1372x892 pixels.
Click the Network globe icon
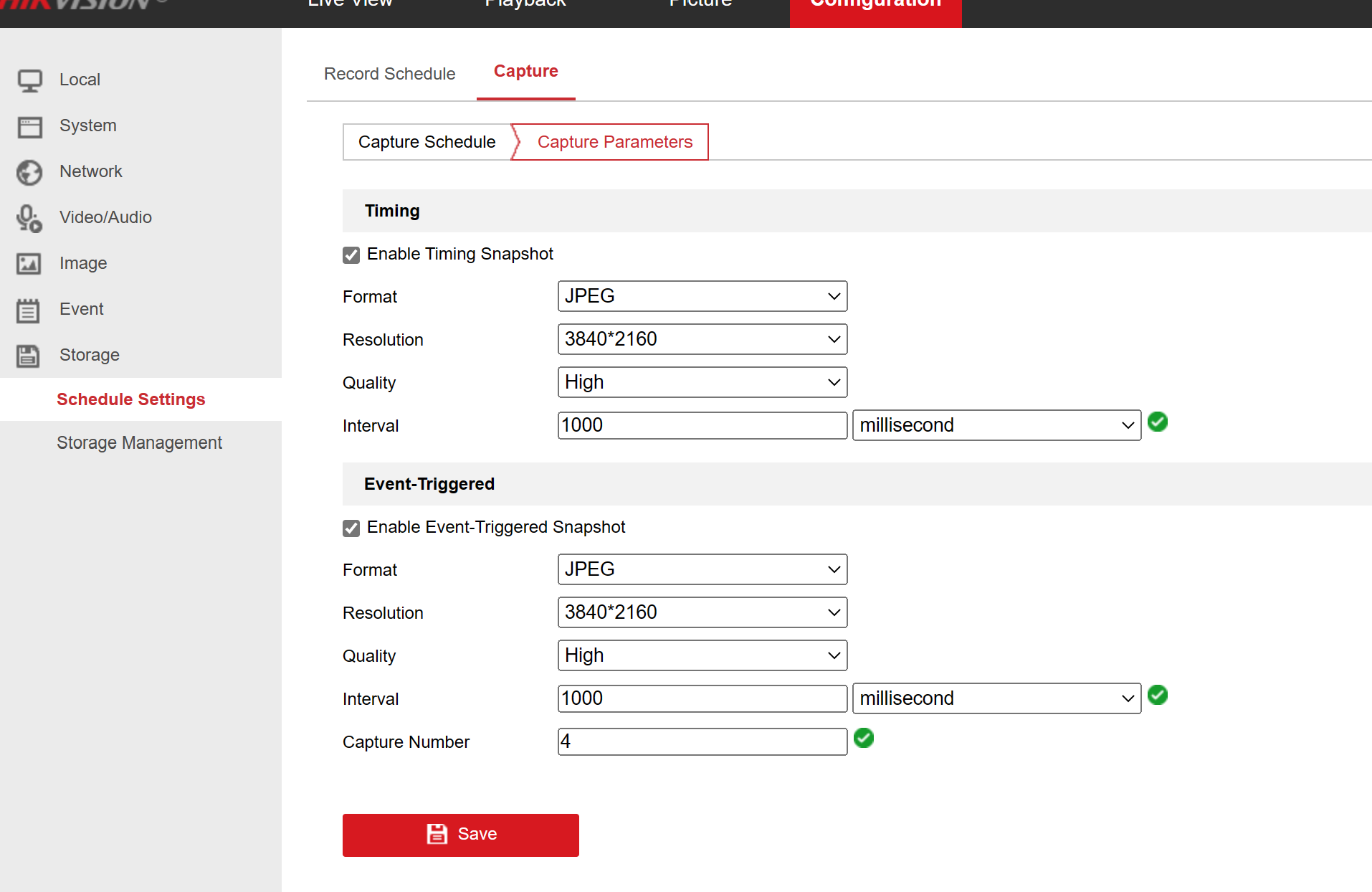pos(29,172)
